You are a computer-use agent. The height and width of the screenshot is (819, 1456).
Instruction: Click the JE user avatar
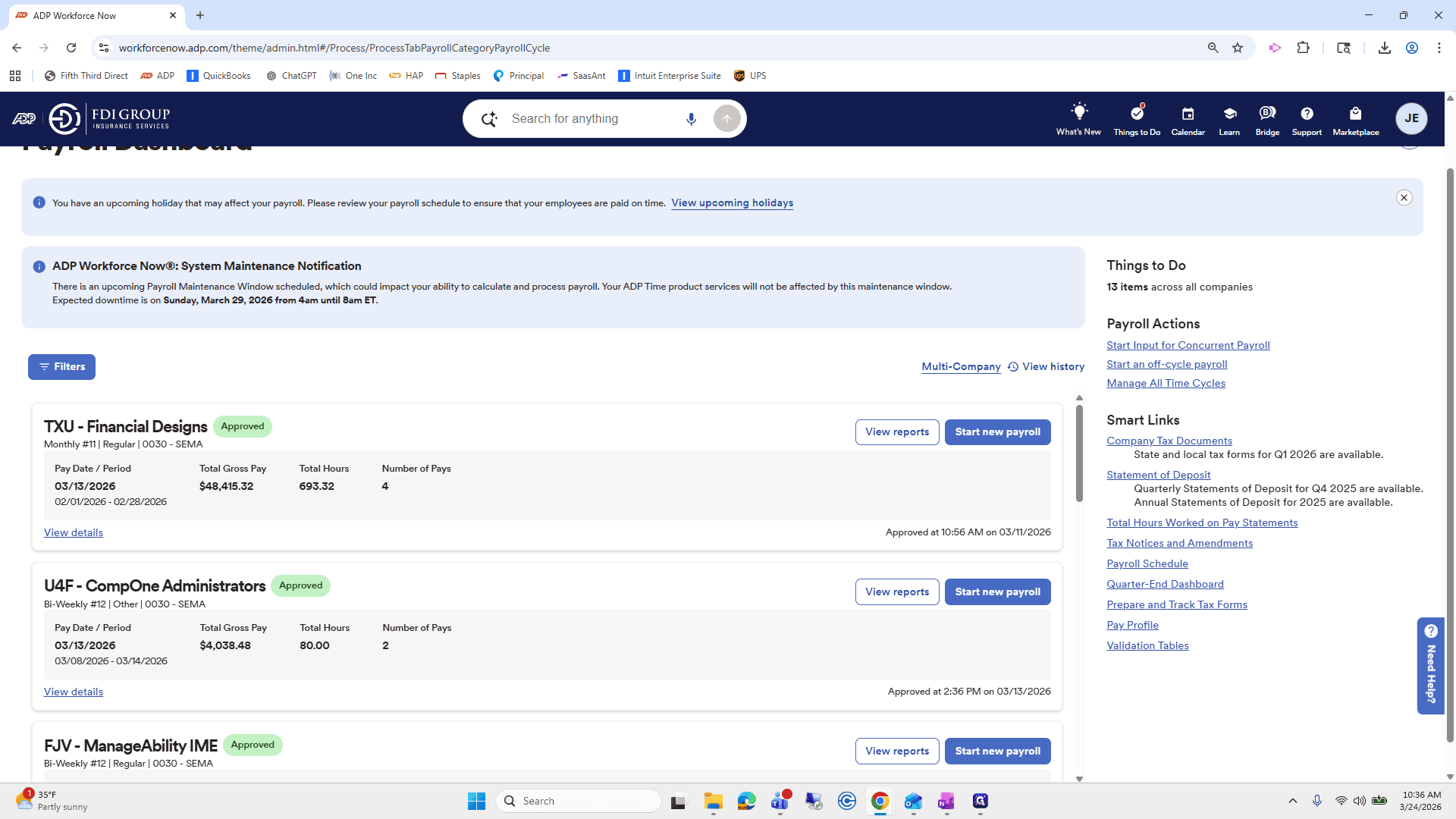click(1411, 118)
